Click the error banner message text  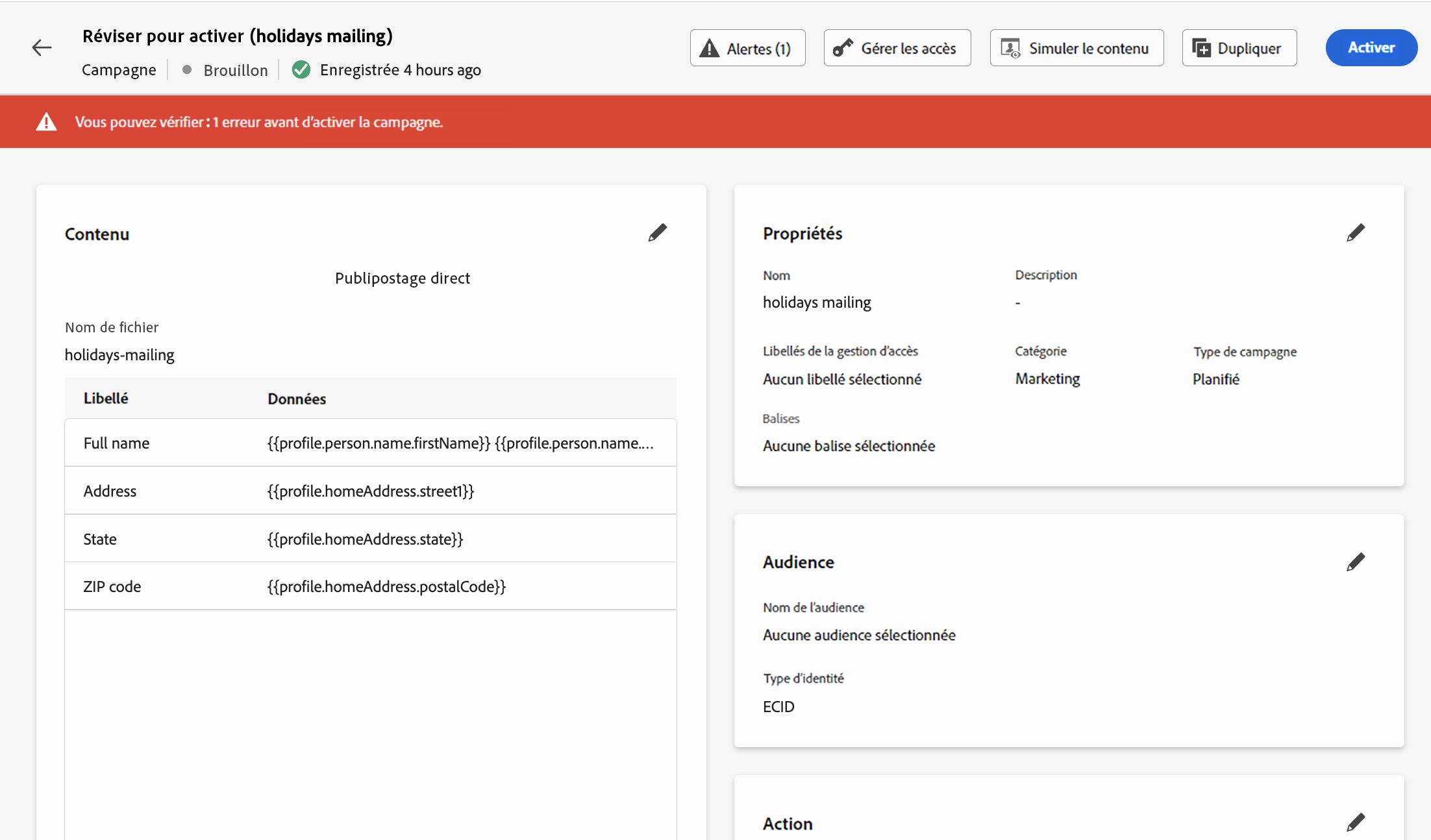coord(258,122)
